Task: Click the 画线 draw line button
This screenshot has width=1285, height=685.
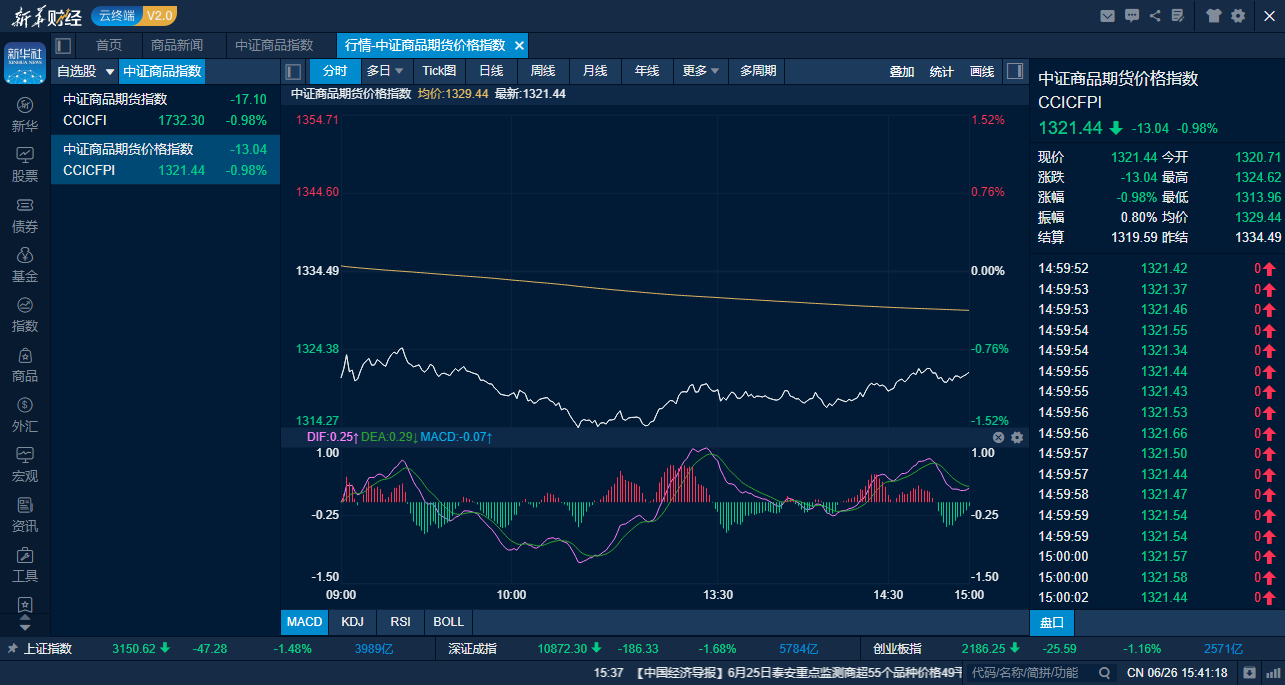Action: tap(982, 71)
